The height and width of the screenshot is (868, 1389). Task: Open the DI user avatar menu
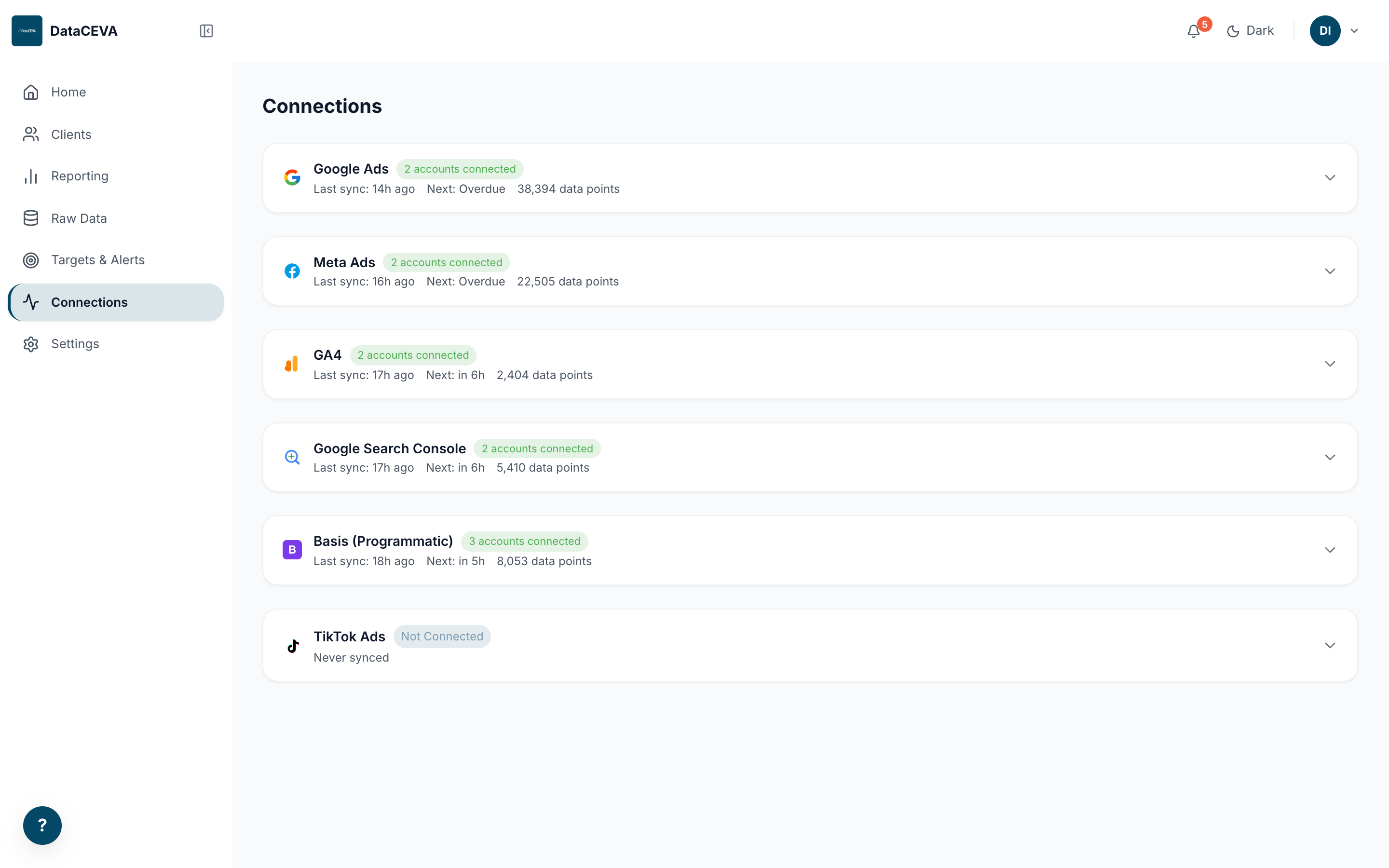click(x=1325, y=31)
